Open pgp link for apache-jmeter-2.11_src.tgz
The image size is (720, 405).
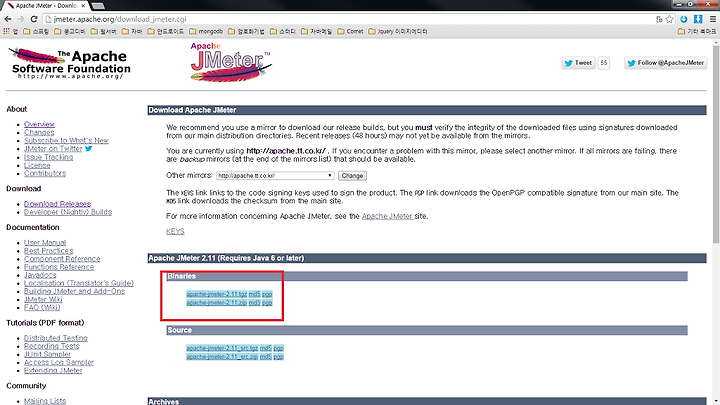pos(279,348)
